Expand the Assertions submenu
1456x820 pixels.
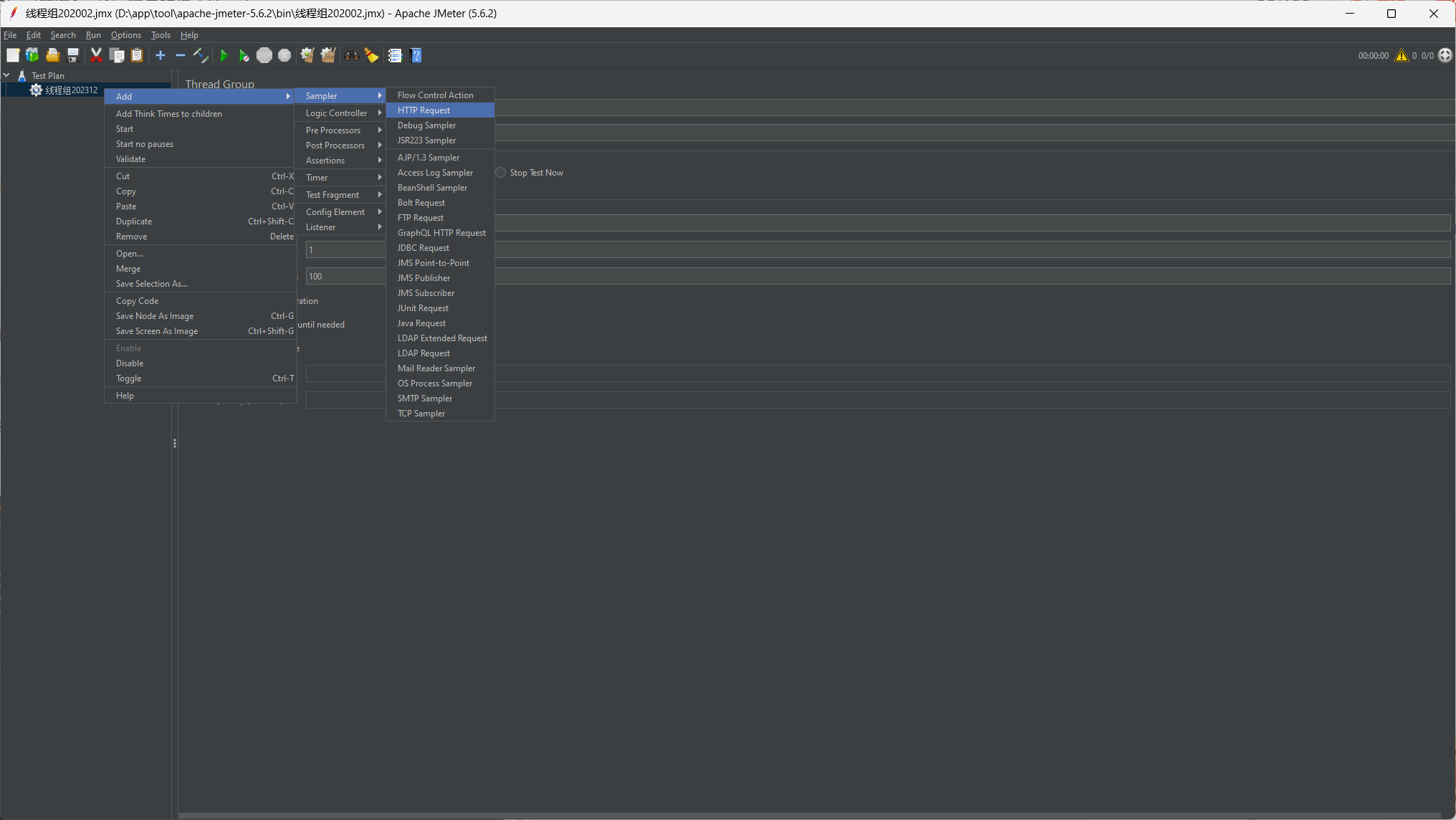[x=340, y=160]
